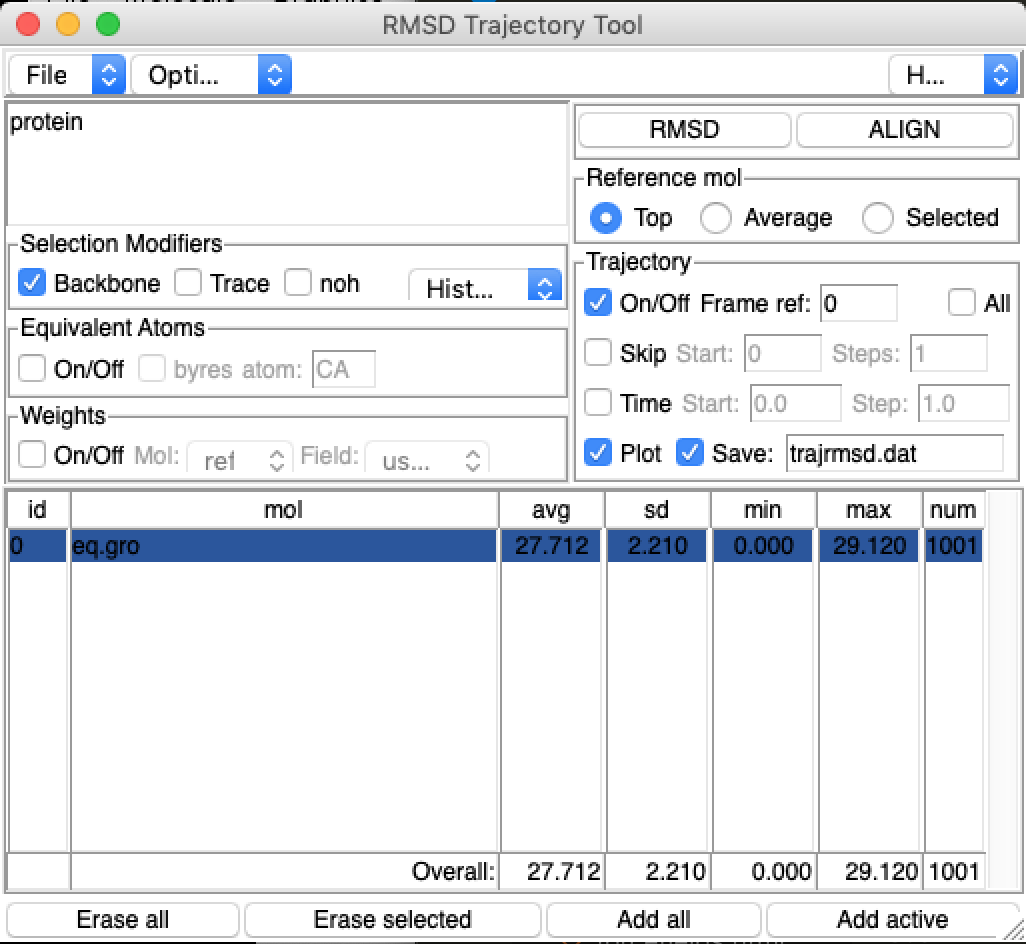Enable the noh modifier checkbox

pos(298,284)
